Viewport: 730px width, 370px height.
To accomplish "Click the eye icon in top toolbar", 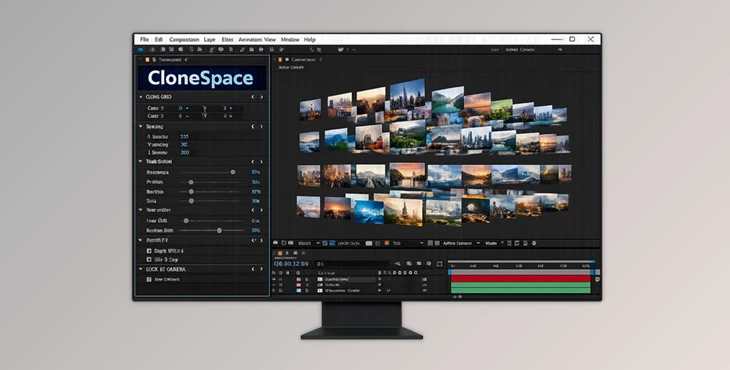I will [x=221, y=49].
